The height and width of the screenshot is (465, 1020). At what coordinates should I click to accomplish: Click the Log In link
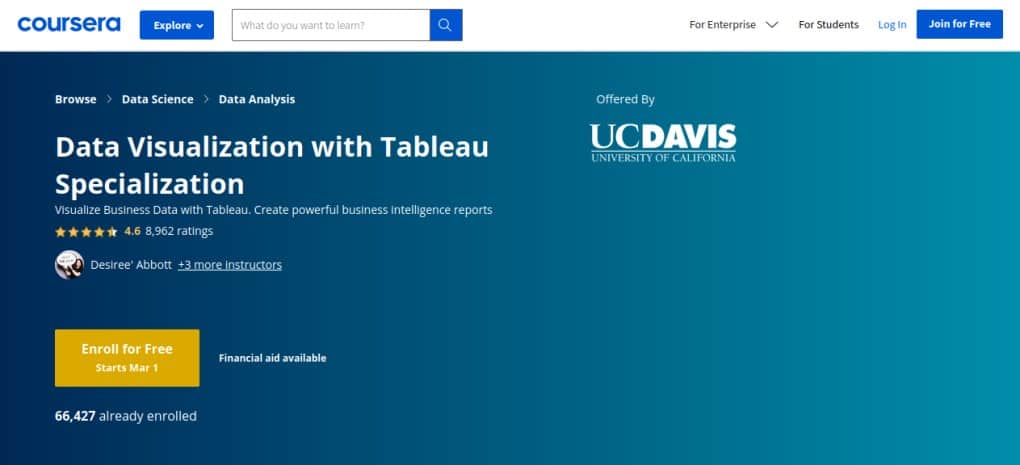pyautogui.click(x=892, y=25)
